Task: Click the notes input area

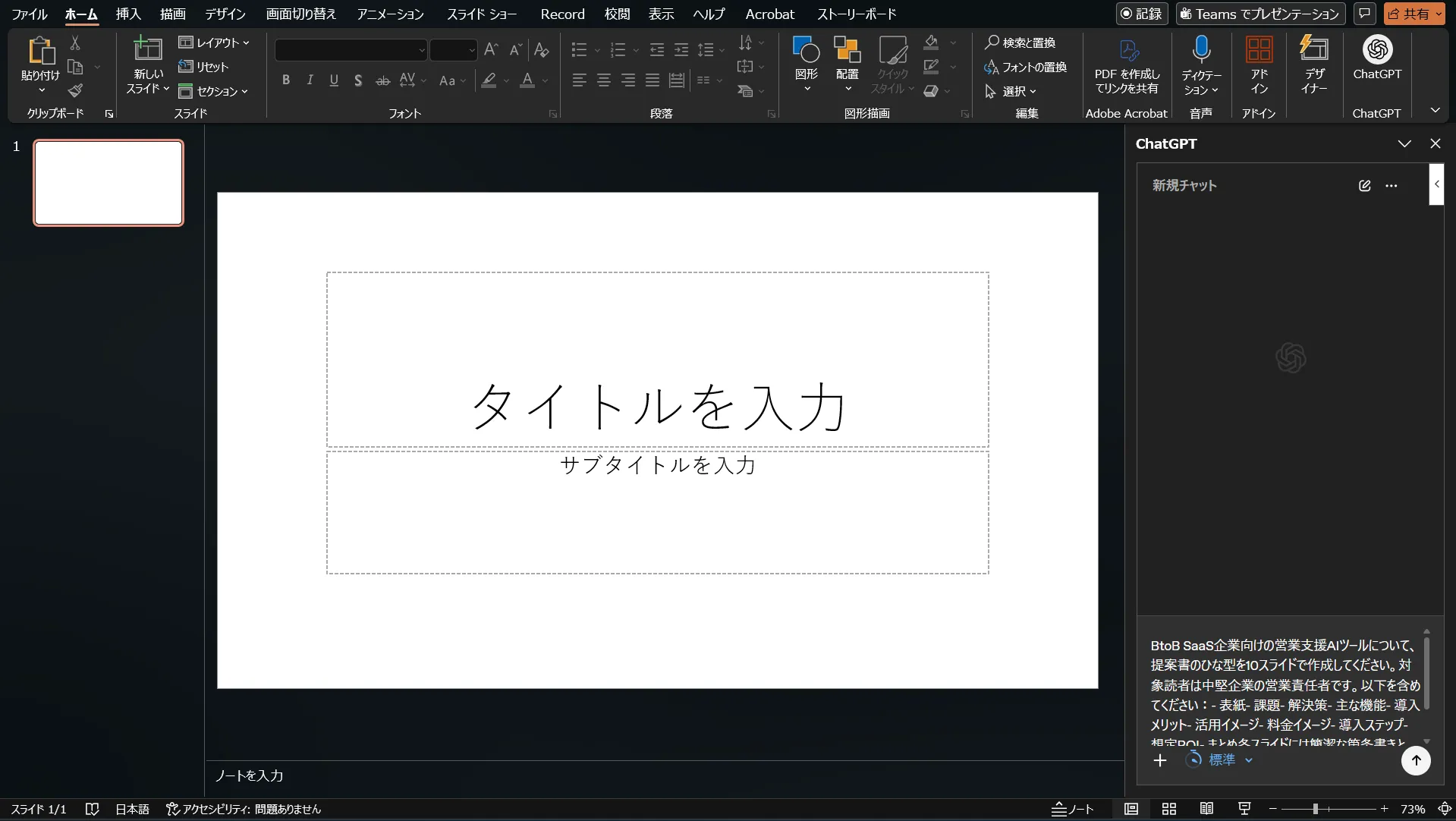Action: 665,775
